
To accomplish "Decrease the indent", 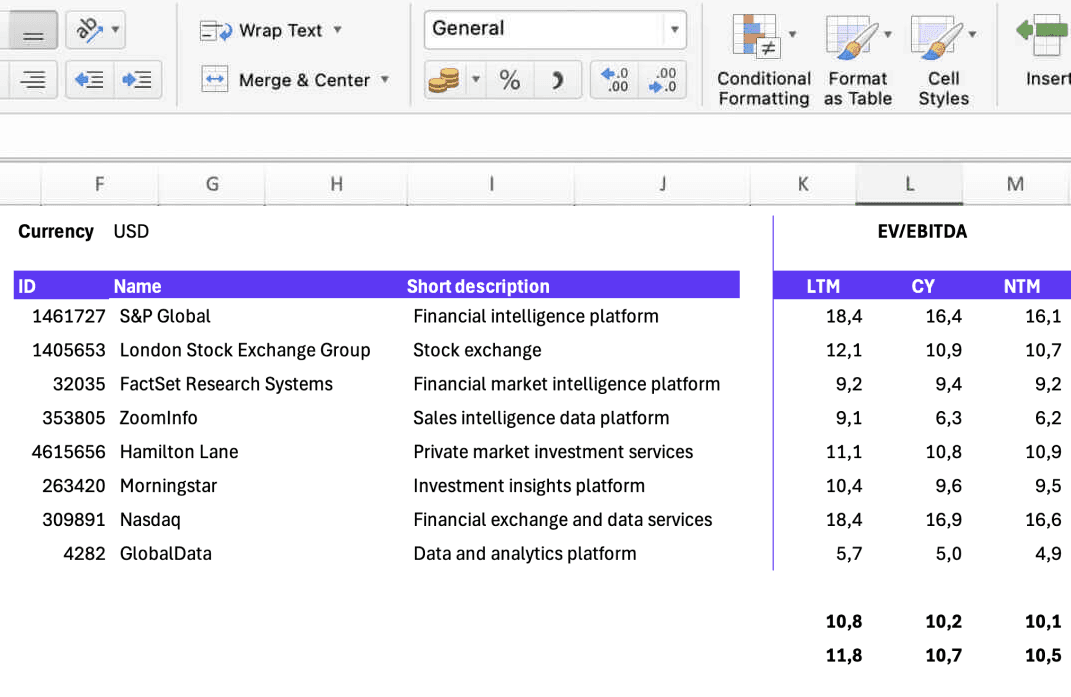I will point(89,79).
